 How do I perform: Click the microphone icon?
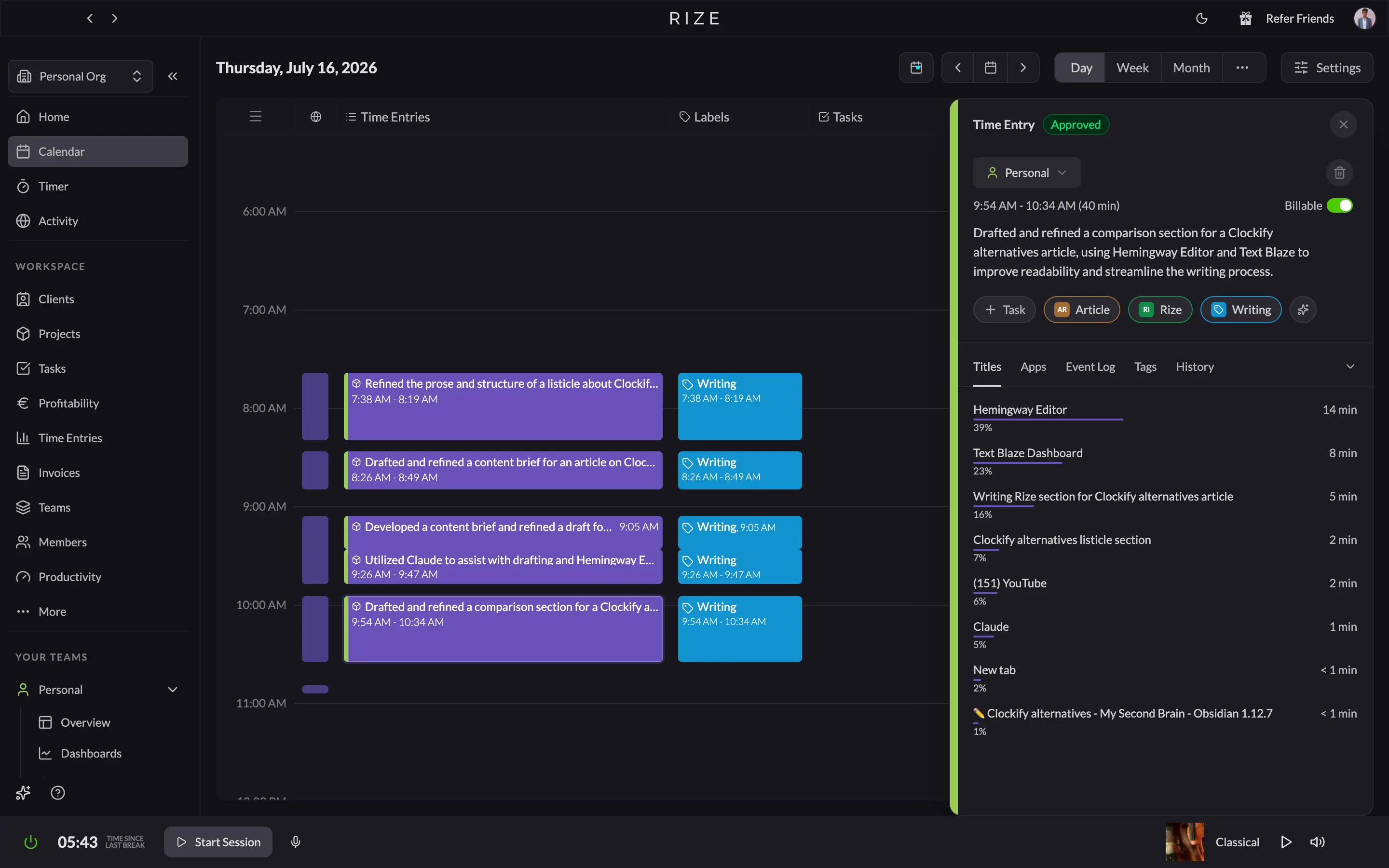296,842
